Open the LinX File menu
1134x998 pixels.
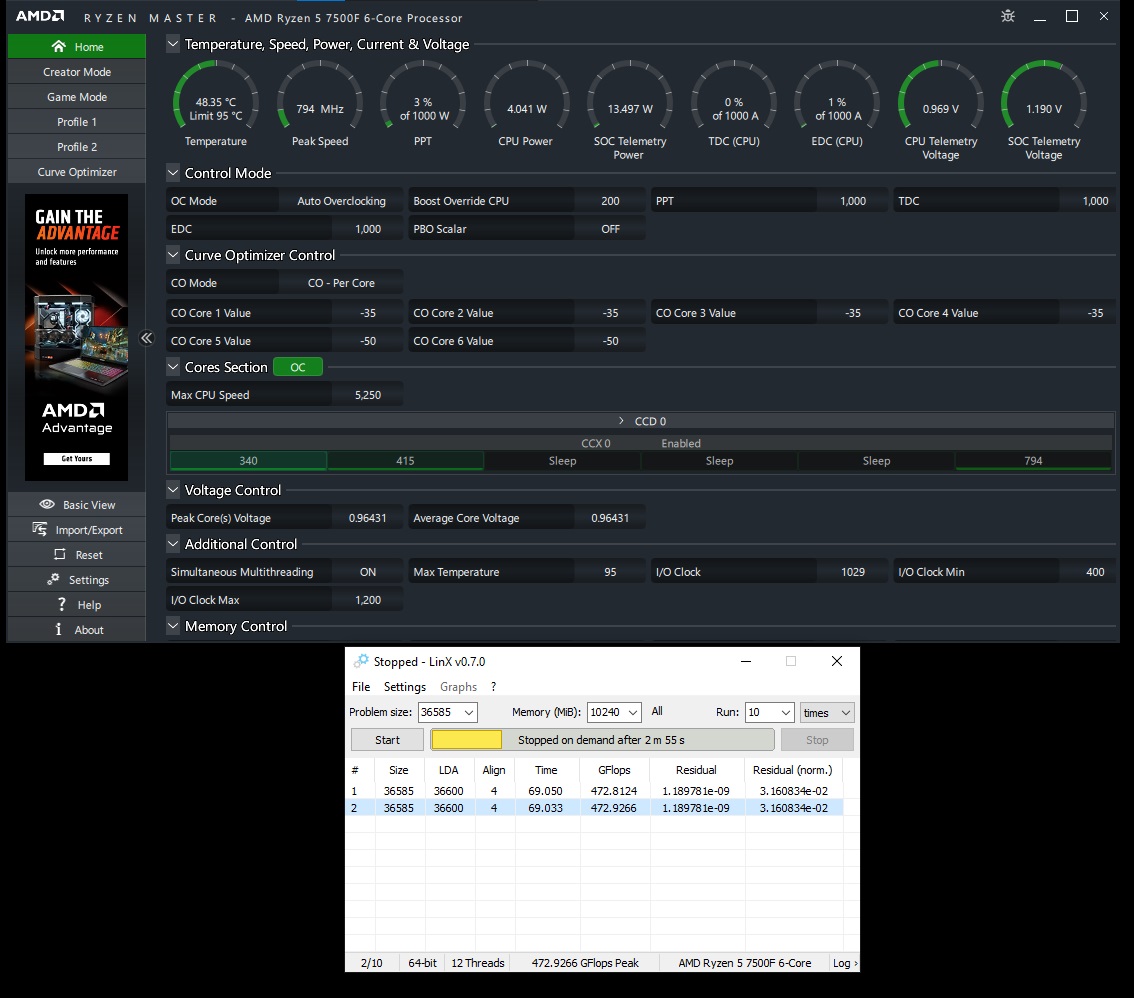(361, 686)
